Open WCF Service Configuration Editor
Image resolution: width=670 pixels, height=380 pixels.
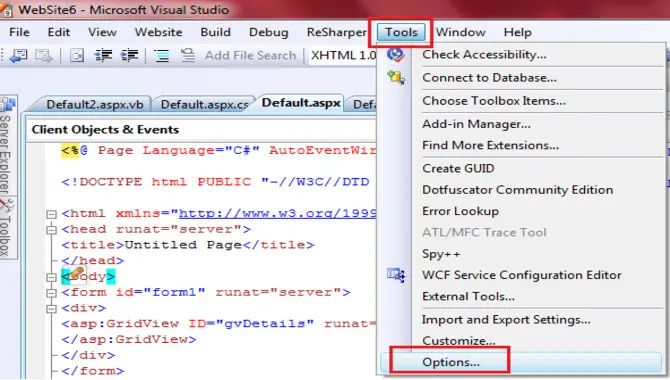tap(521, 275)
